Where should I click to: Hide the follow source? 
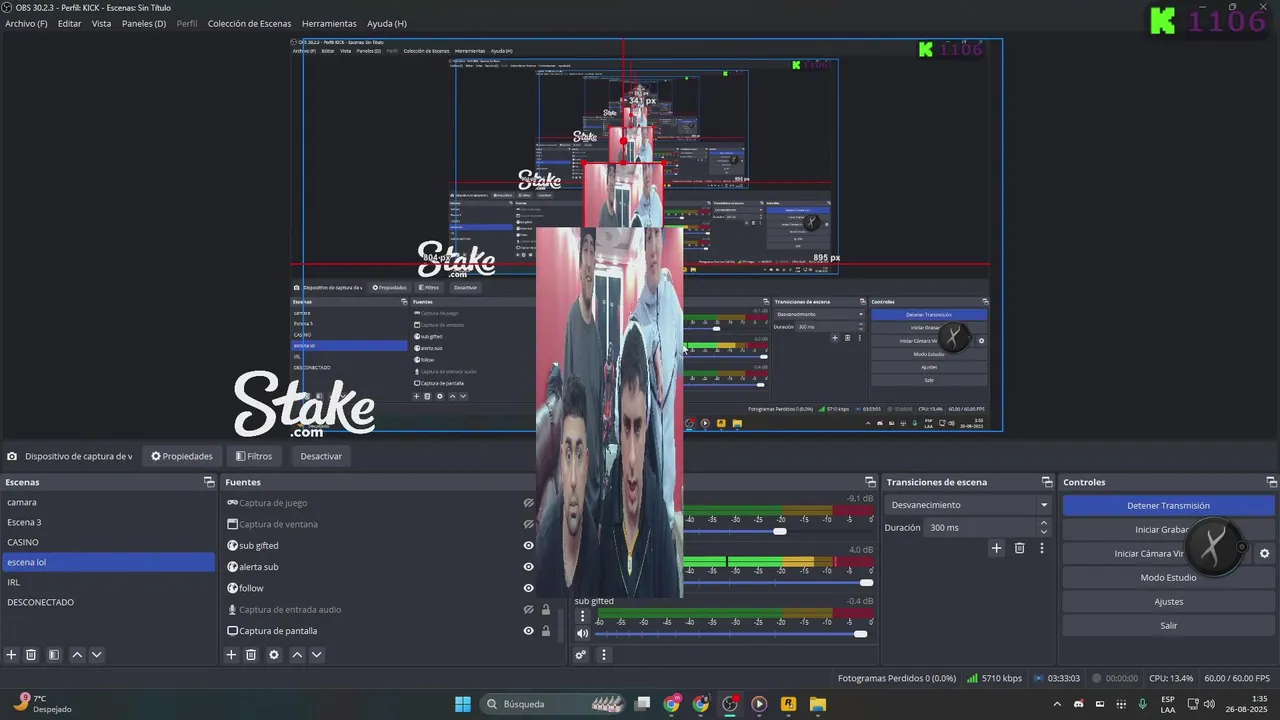(x=529, y=588)
